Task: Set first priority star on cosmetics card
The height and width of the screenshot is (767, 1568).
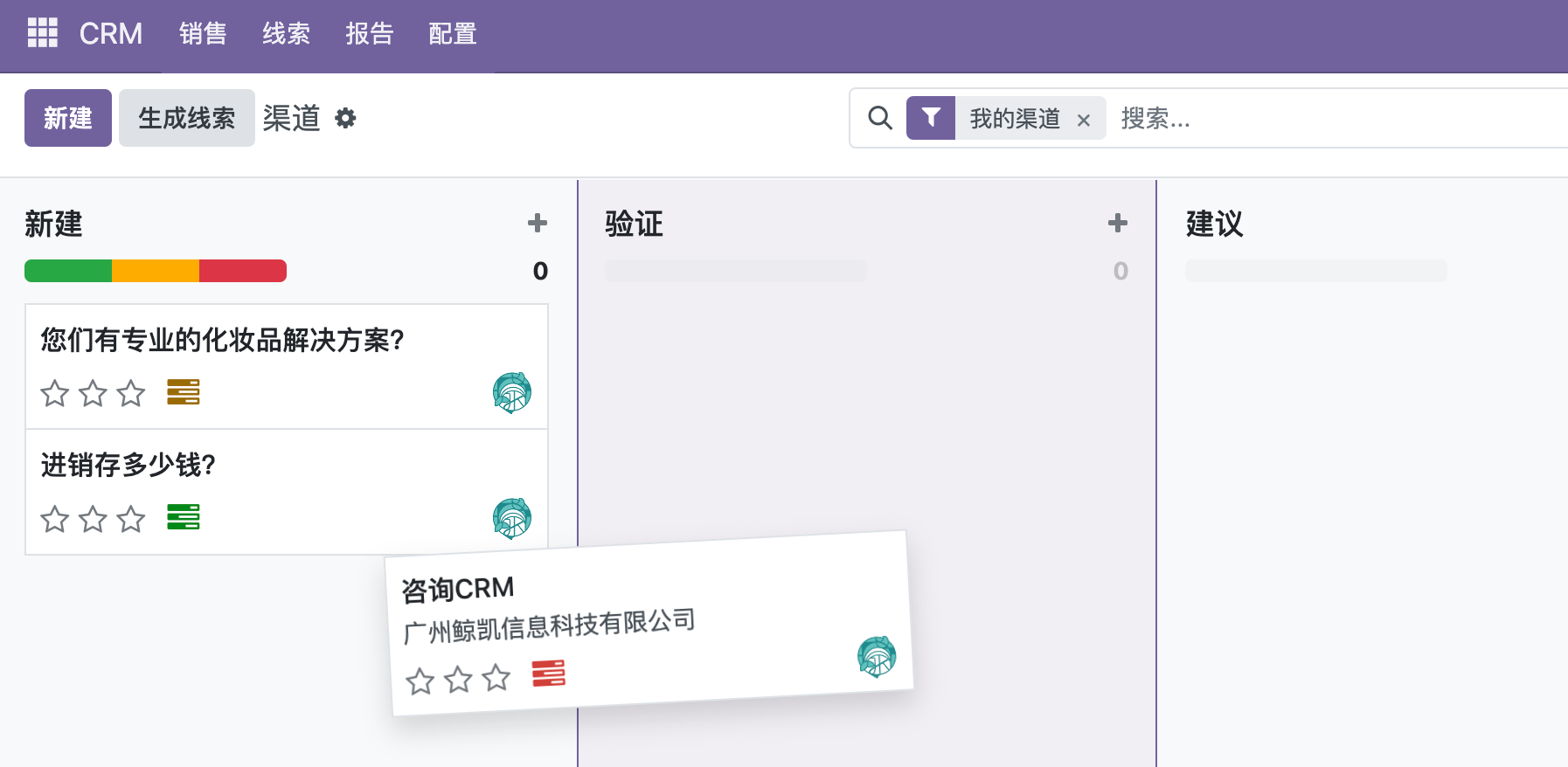Action: click(x=55, y=393)
